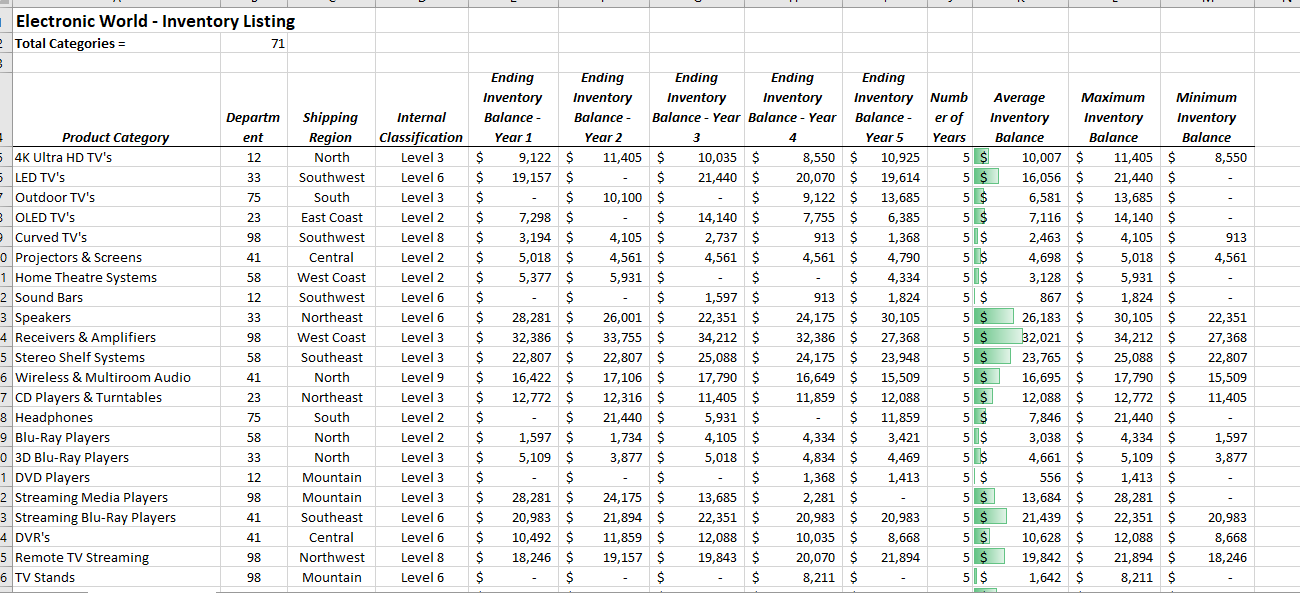Click row header 5 to select the row

7,157
